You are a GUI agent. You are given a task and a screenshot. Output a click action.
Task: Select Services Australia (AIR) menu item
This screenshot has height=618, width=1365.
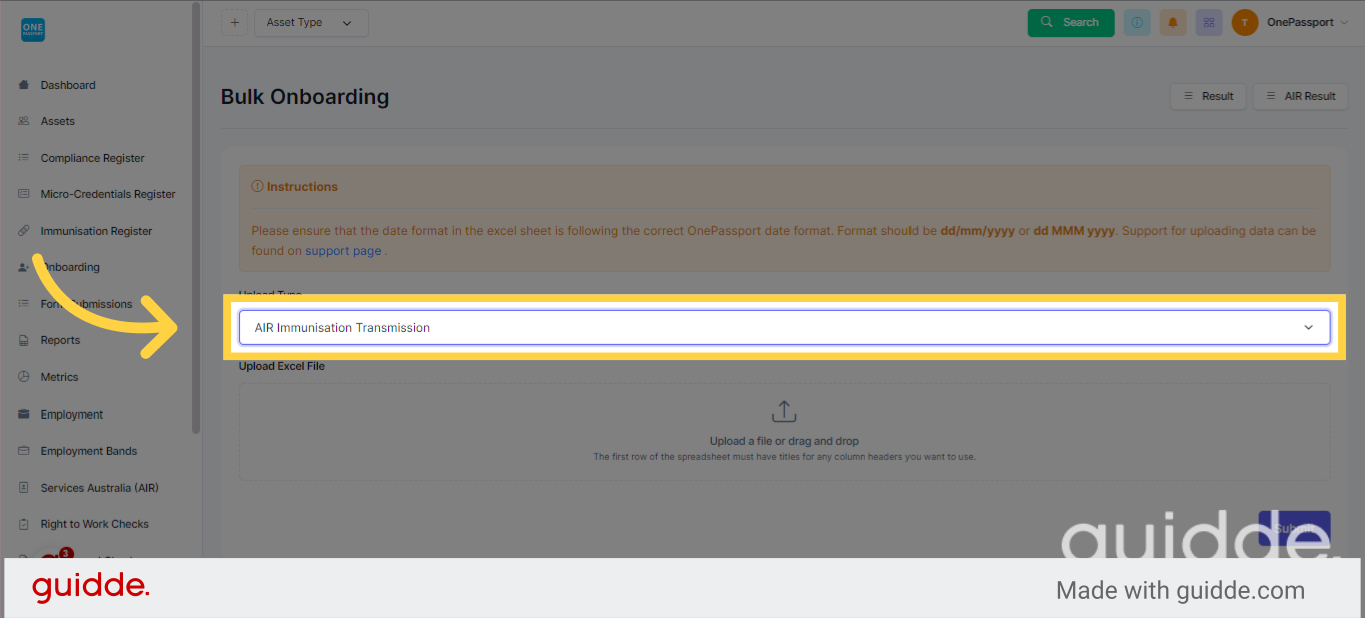[x=99, y=488]
